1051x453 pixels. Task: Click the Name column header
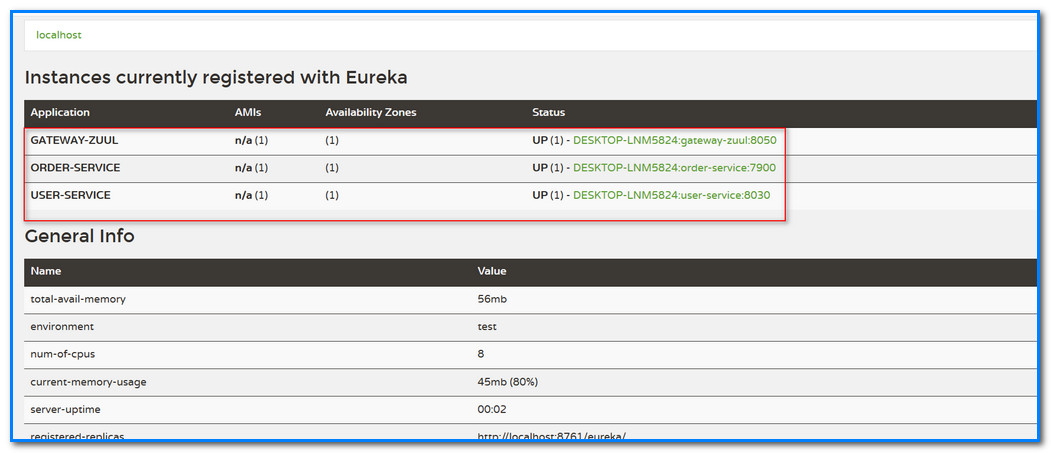click(x=46, y=271)
